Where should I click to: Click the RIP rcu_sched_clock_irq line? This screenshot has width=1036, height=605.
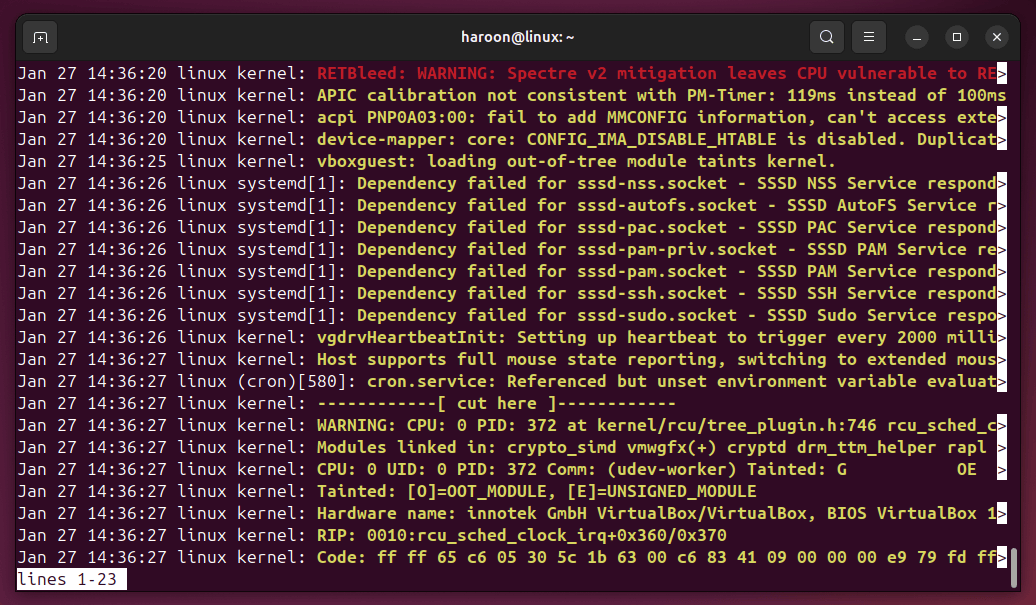521,535
